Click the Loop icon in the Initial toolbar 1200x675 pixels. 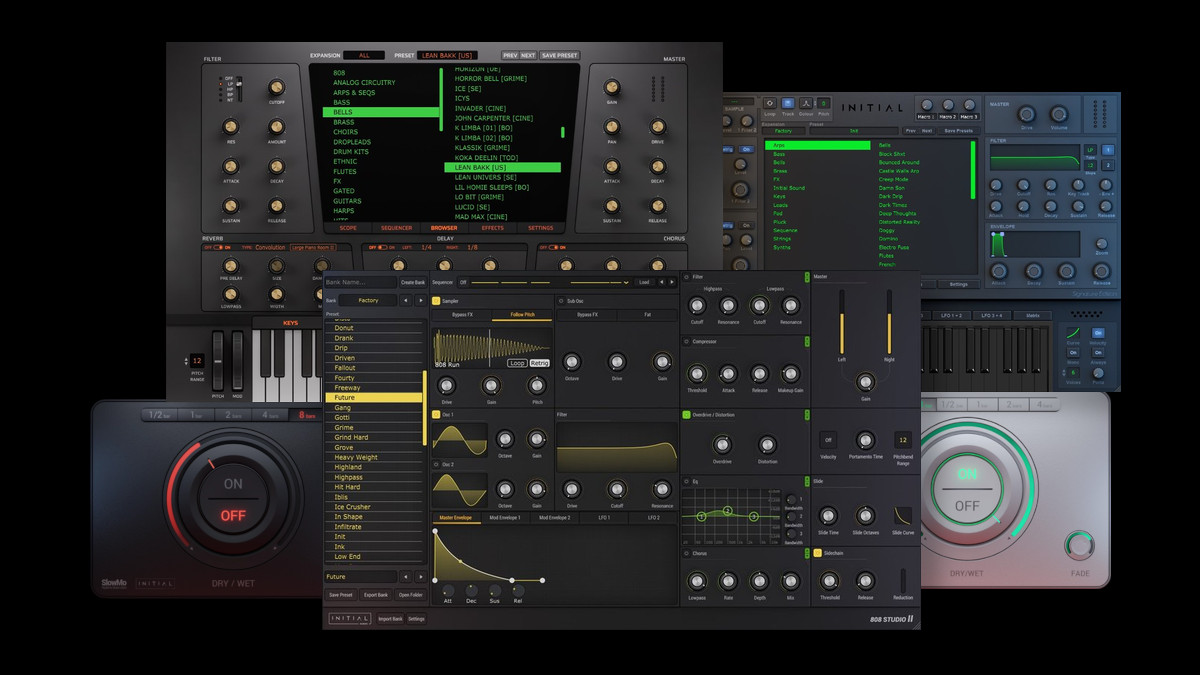[769, 103]
